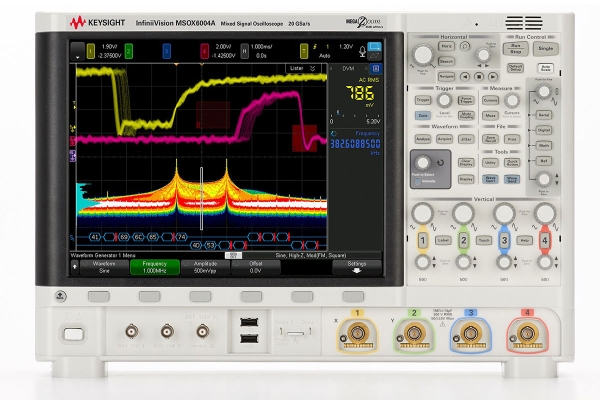Tap the T trigger badge on screen
600x400 pixels.
tap(304, 51)
